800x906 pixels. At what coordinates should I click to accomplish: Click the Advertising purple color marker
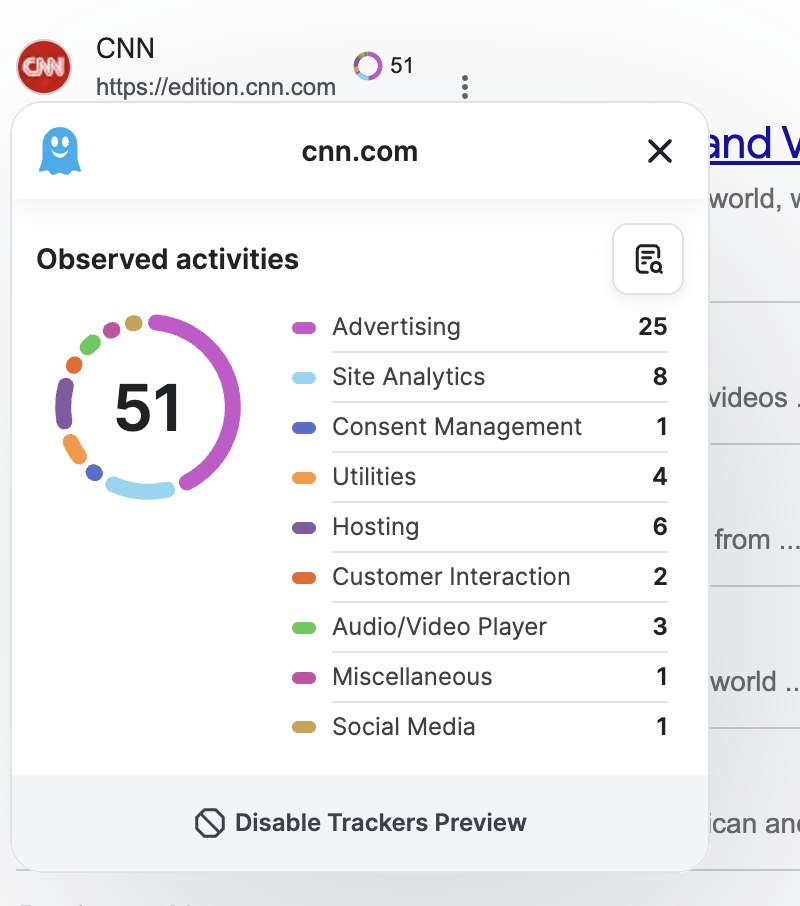(x=304, y=328)
